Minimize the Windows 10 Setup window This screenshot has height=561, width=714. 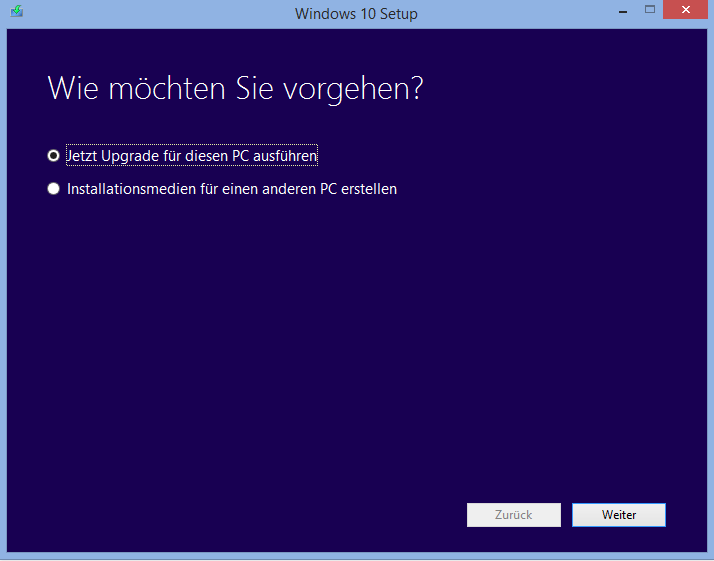(x=622, y=11)
